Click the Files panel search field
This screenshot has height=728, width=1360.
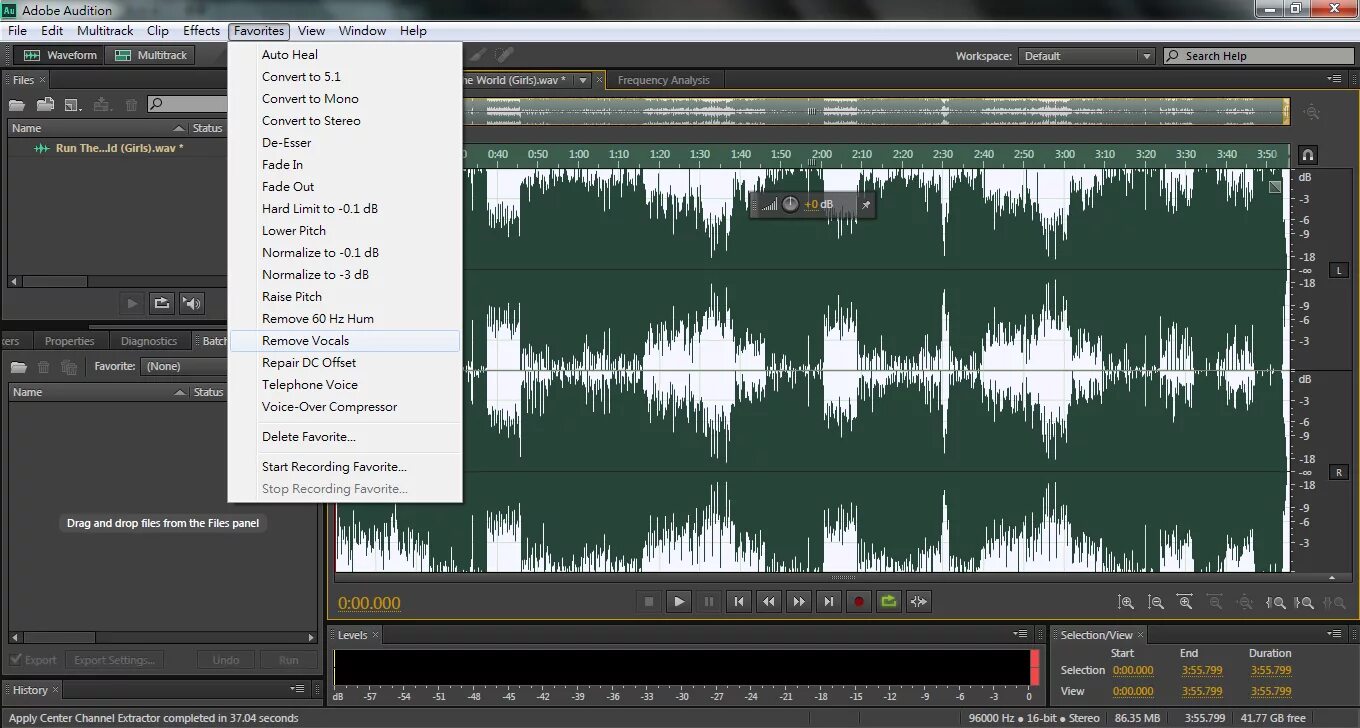tap(188, 104)
